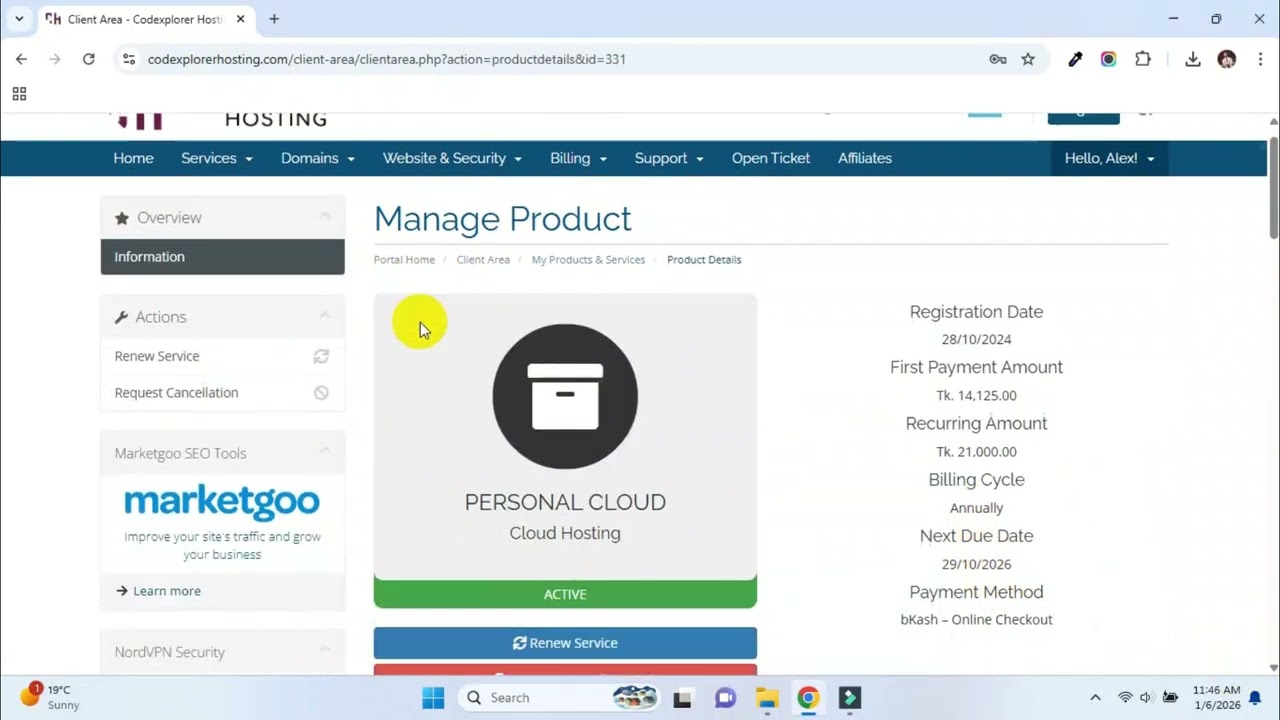The width and height of the screenshot is (1280, 720).
Task: Go to Home in navigation
Action: coord(133,158)
